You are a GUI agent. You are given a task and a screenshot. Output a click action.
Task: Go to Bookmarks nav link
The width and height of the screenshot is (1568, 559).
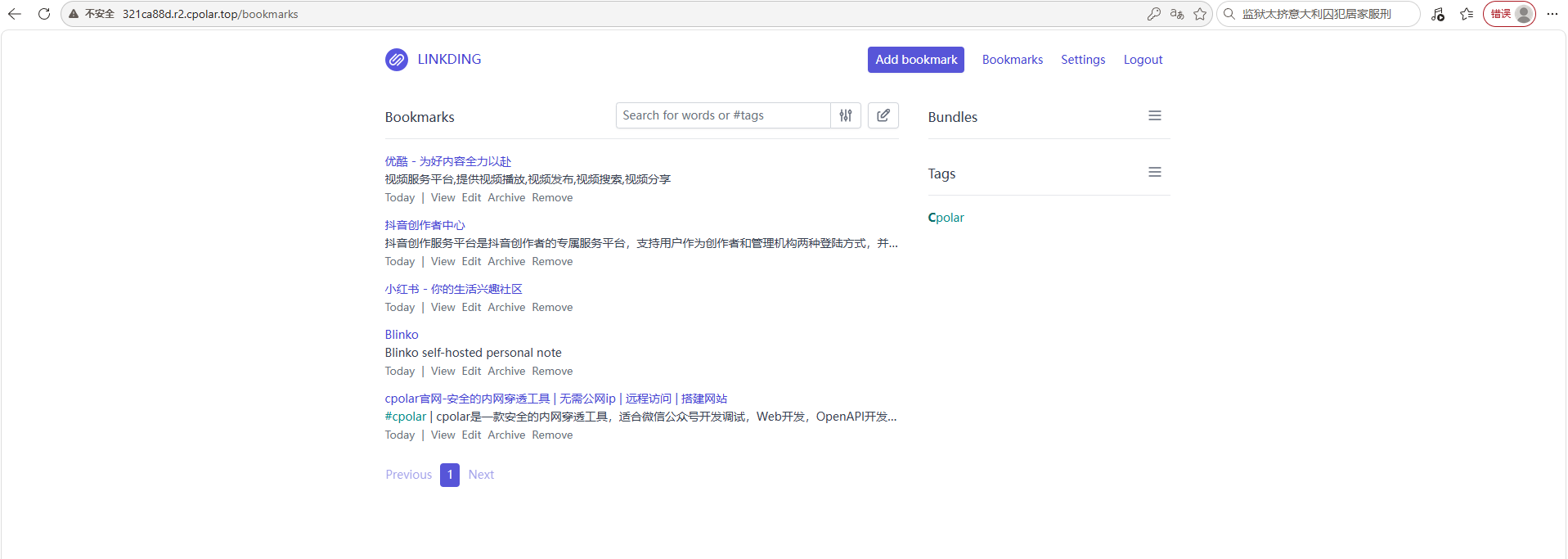pyautogui.click(x=1013, y=60)
